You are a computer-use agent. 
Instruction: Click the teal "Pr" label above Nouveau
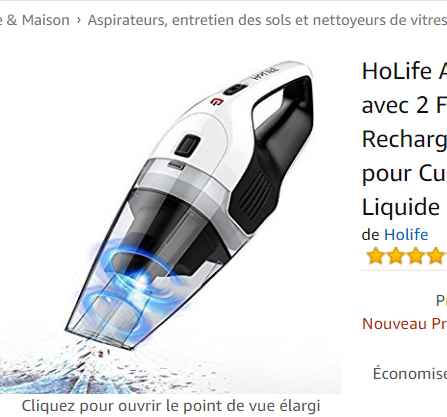pos(442,301)
